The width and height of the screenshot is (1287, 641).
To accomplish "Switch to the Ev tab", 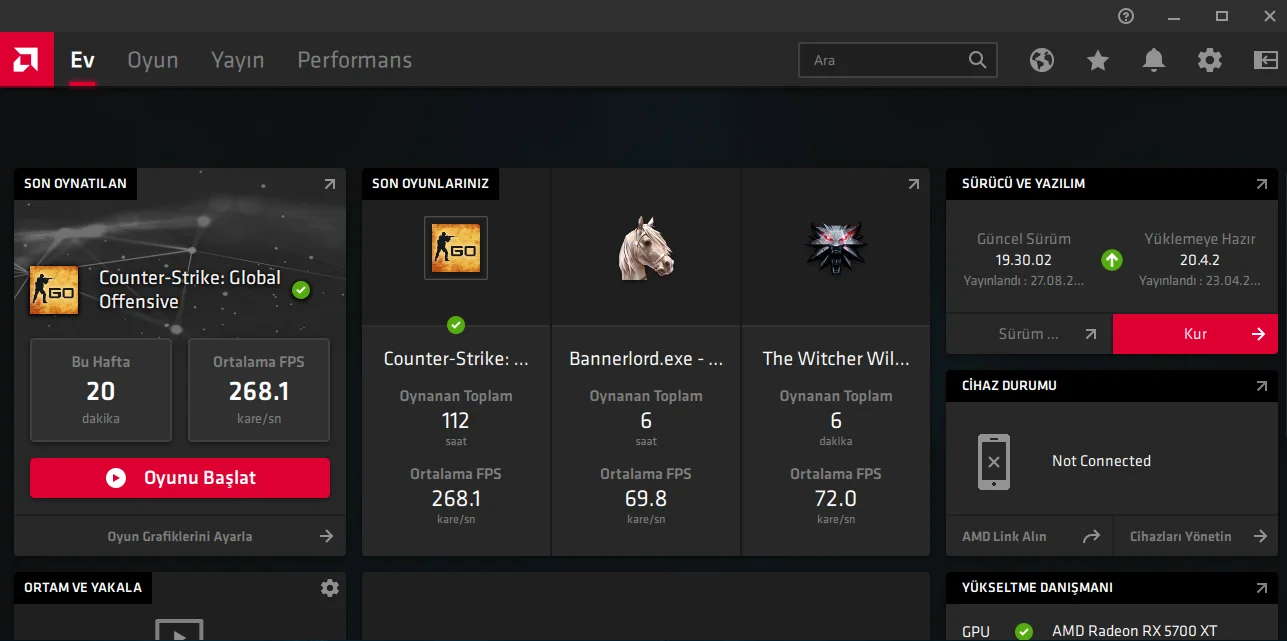I will coord(82,60).
